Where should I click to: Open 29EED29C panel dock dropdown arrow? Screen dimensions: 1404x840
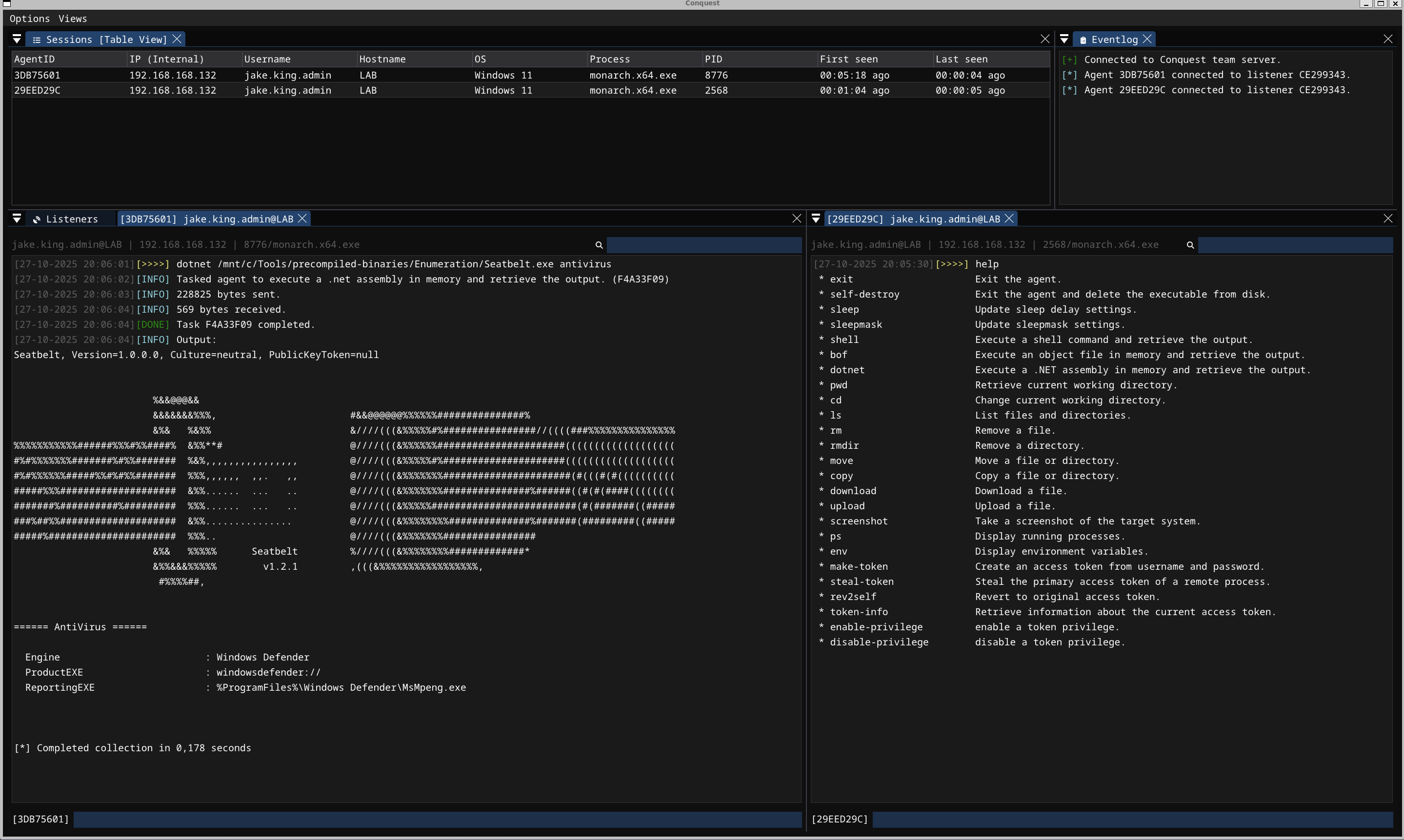816,219
